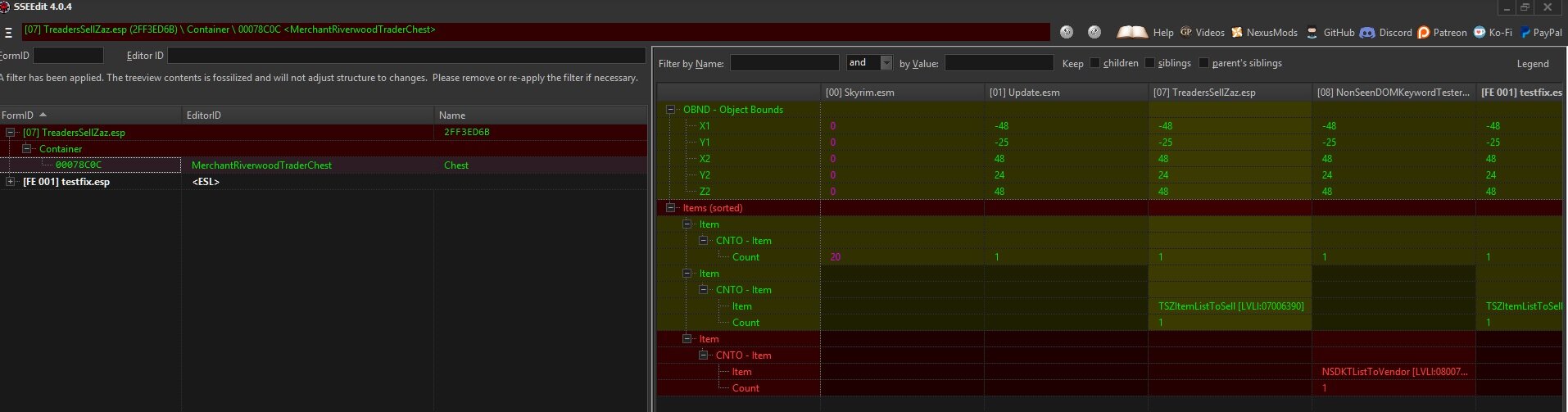
Task: Click the X1 row label
Action: (x=705, y=125)
